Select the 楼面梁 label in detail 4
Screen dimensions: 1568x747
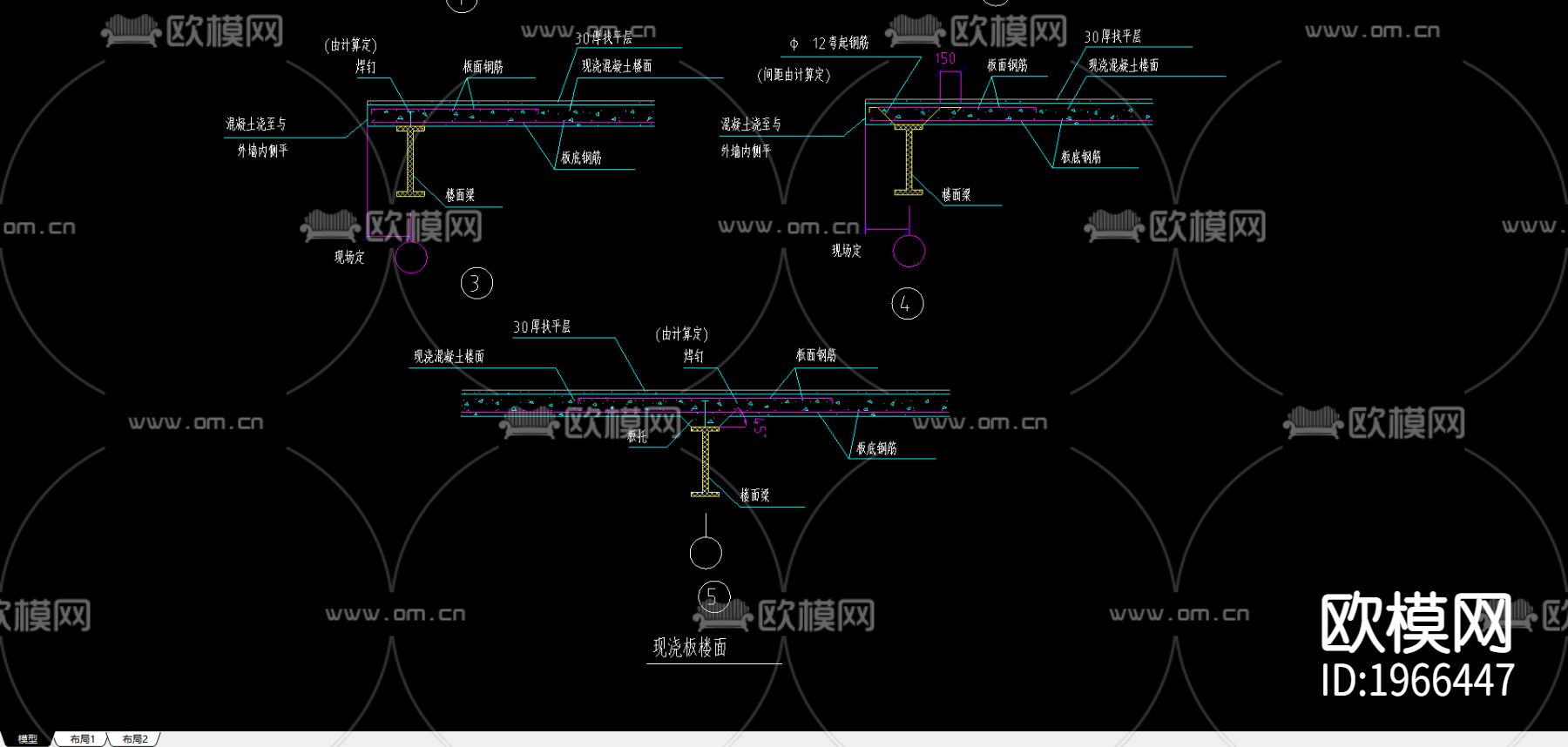coord(956,195)
